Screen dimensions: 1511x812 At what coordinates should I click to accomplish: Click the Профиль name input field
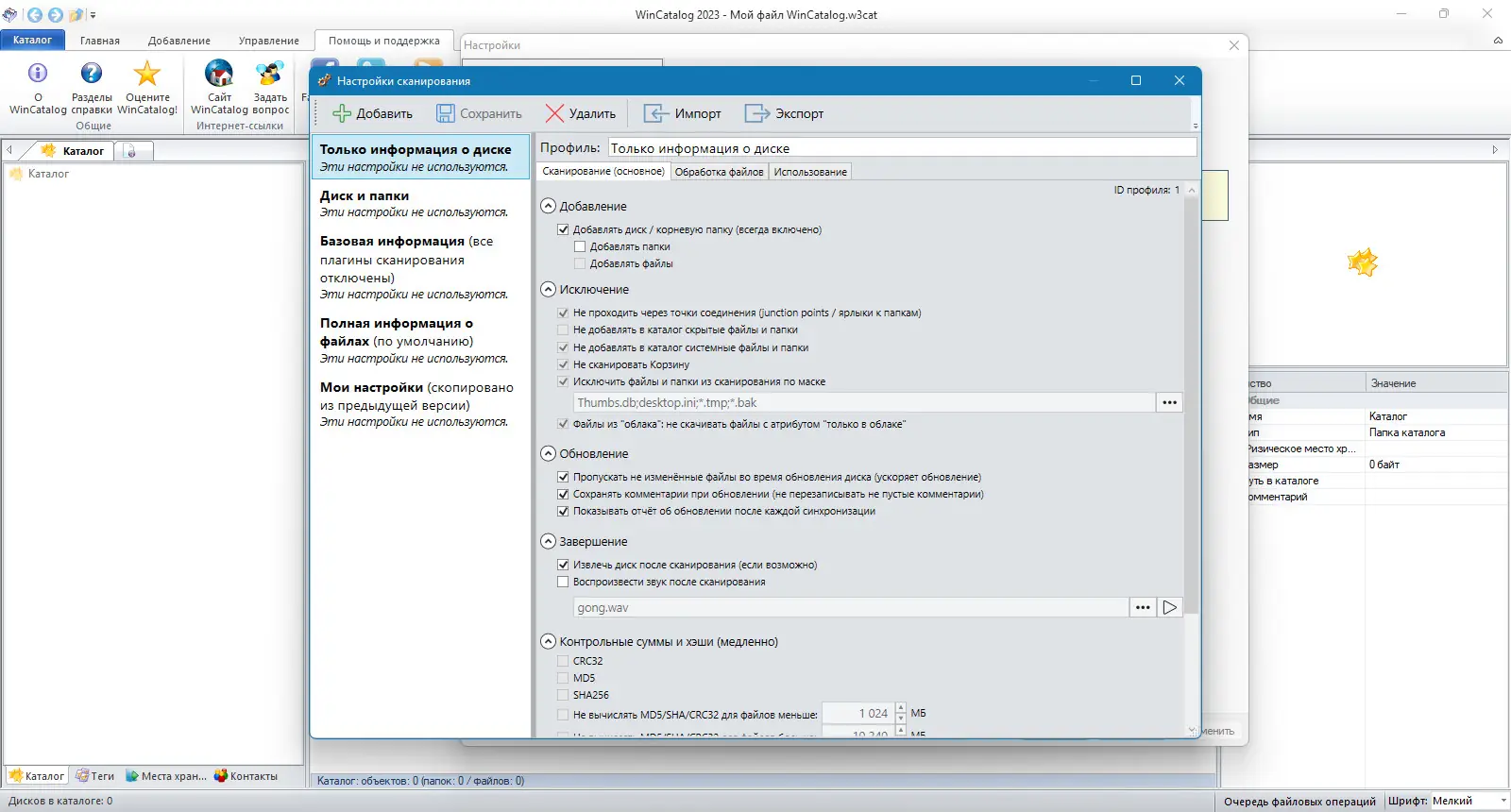pyautogui.click(x=902, y=148)
